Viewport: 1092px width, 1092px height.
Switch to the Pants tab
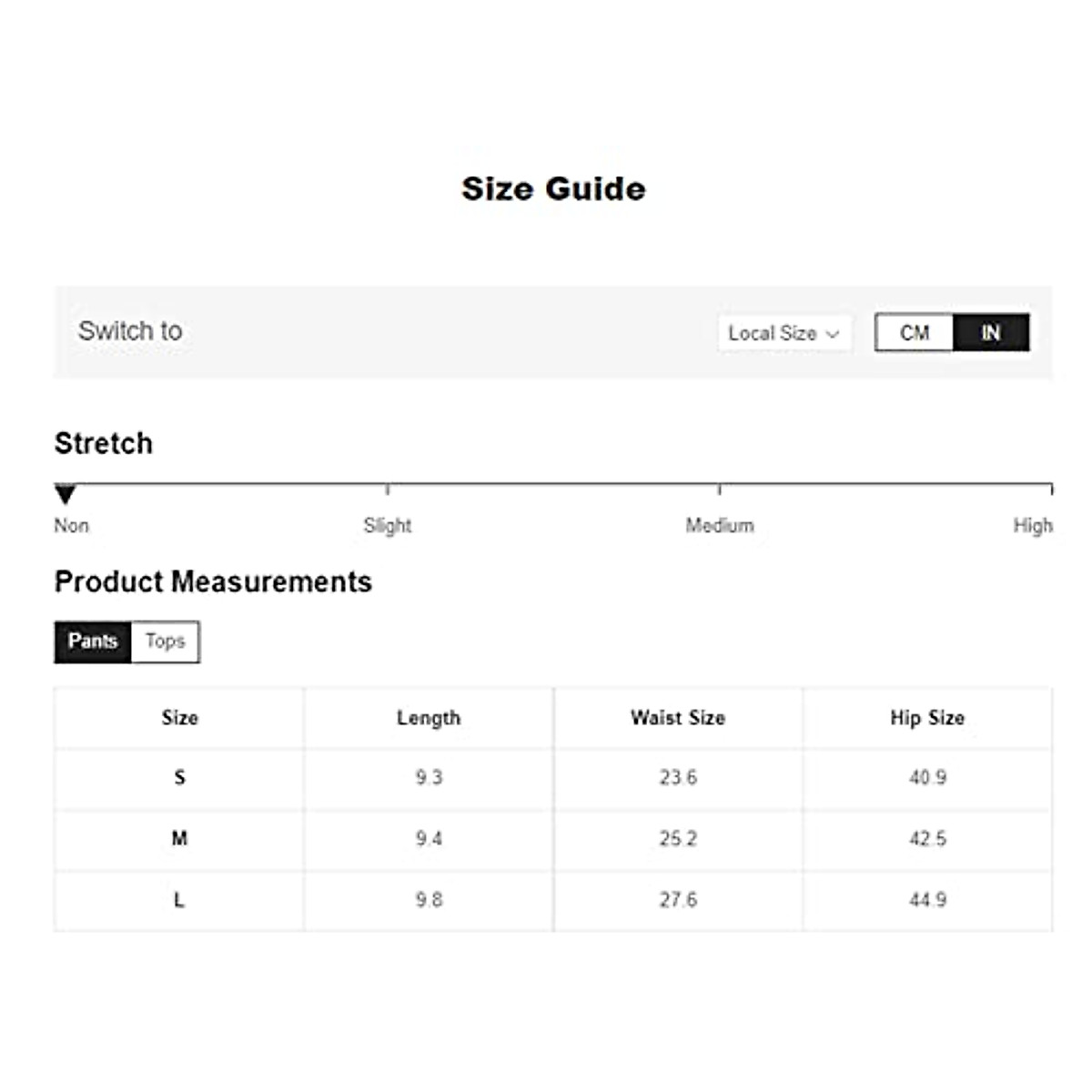click(x=93, y=642)
